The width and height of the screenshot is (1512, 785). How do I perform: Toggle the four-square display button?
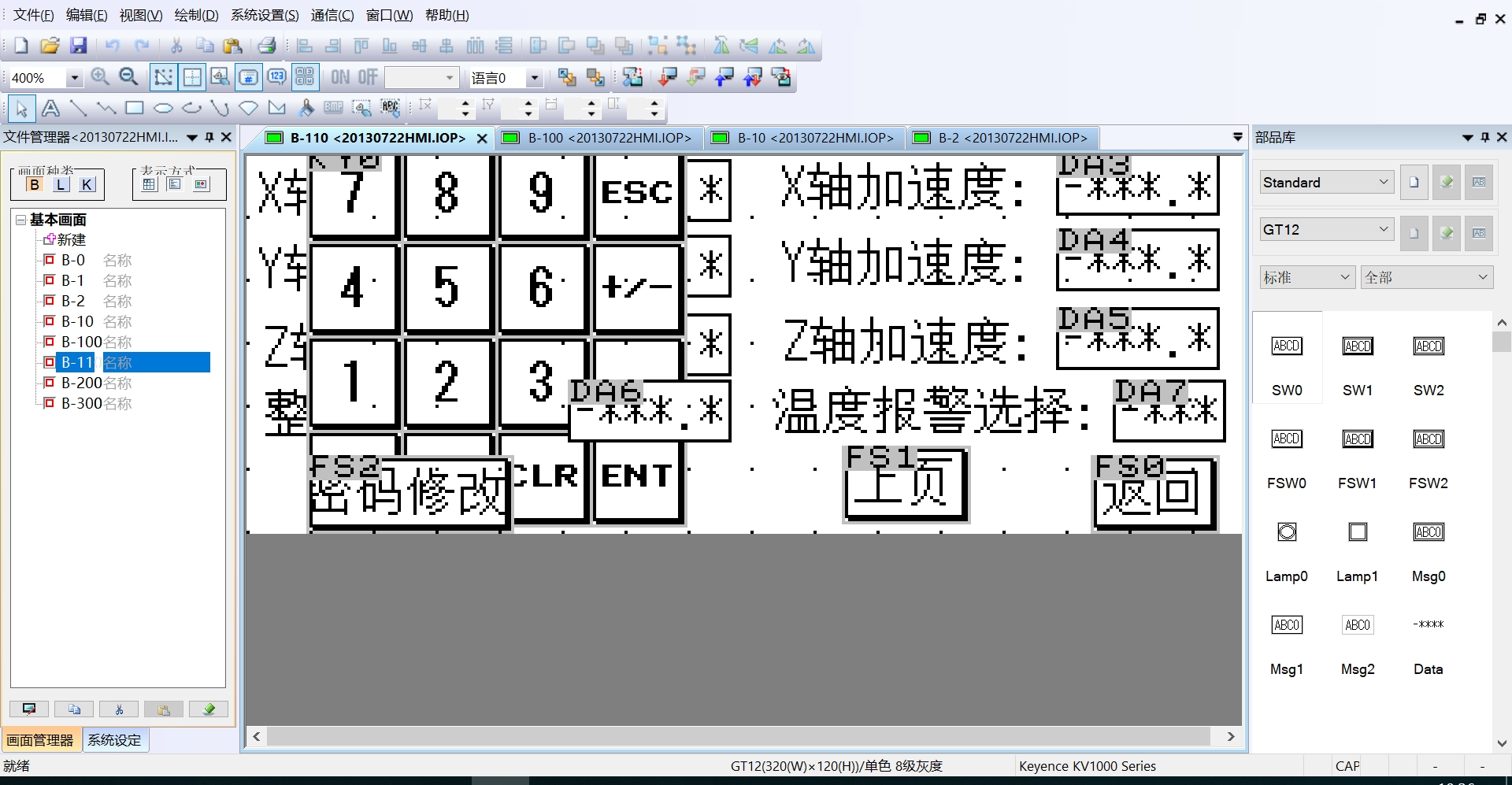(x=305, y=77)
